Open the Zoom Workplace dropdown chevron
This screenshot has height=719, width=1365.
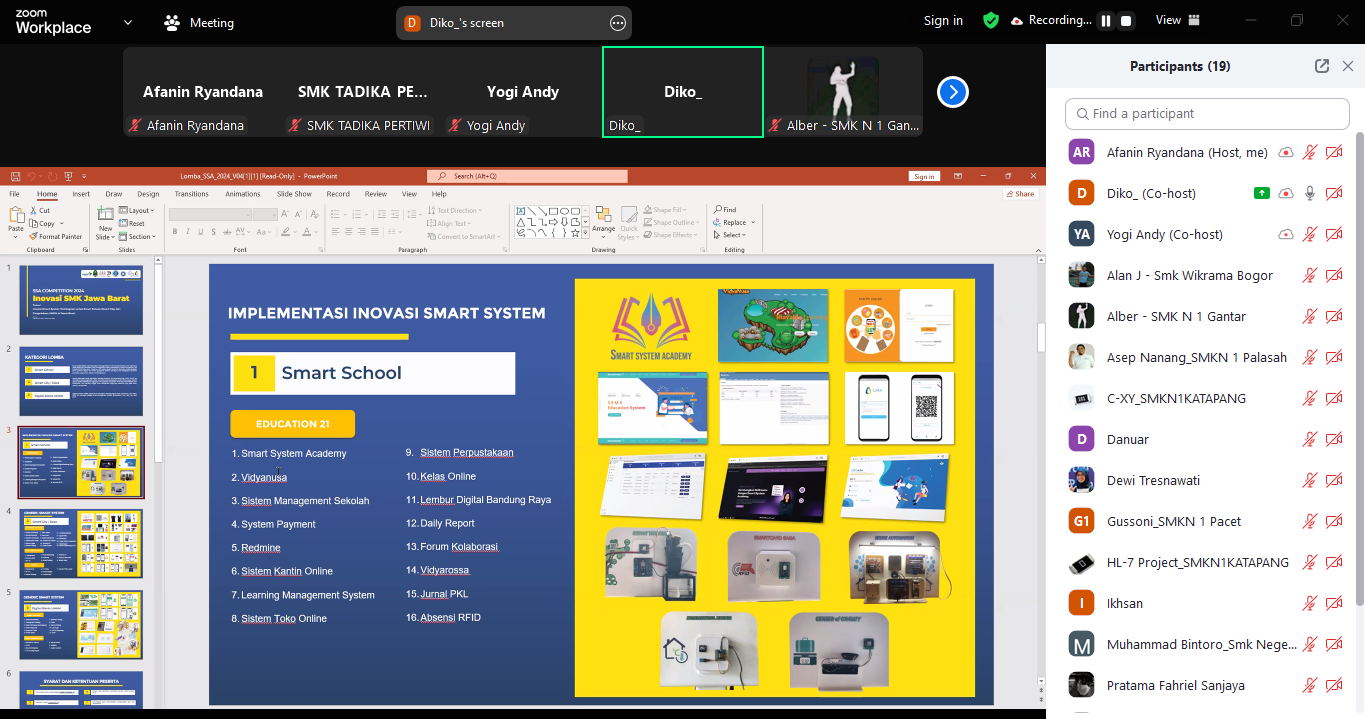pyautogui.click(x=127, y=22)
